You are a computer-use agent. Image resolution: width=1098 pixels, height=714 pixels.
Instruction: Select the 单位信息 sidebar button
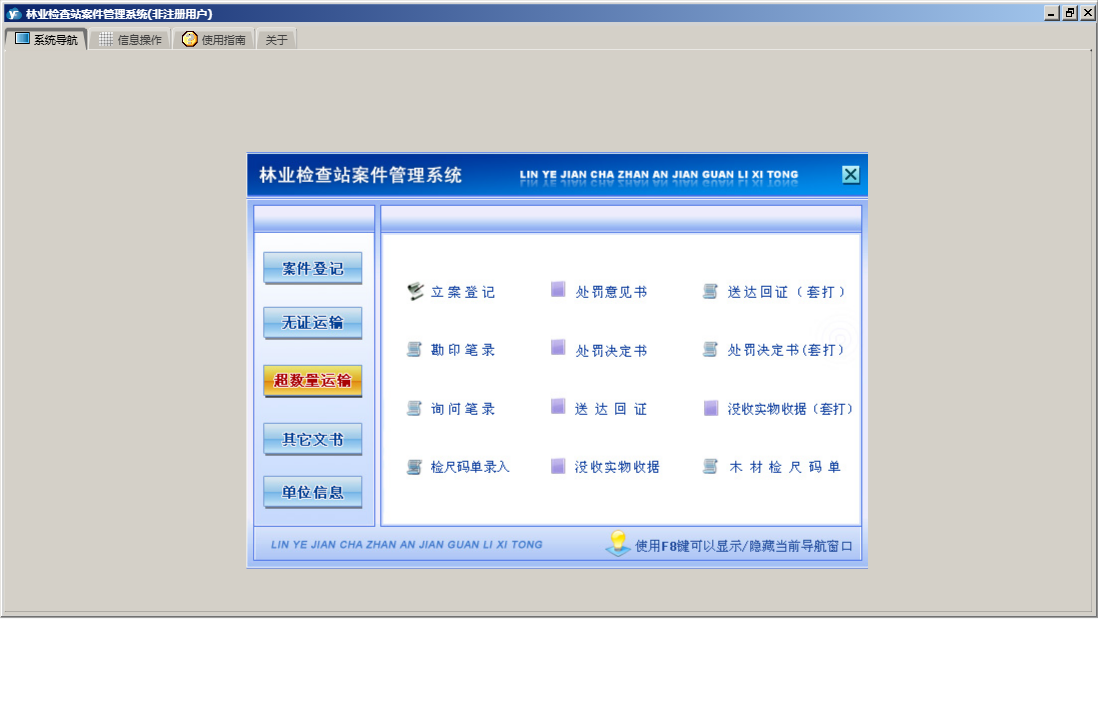312,492
